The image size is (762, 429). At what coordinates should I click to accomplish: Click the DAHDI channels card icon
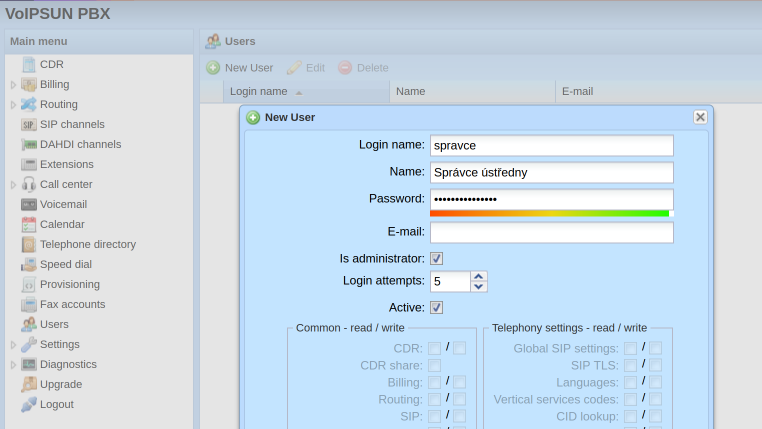click(x=29, y=145)
